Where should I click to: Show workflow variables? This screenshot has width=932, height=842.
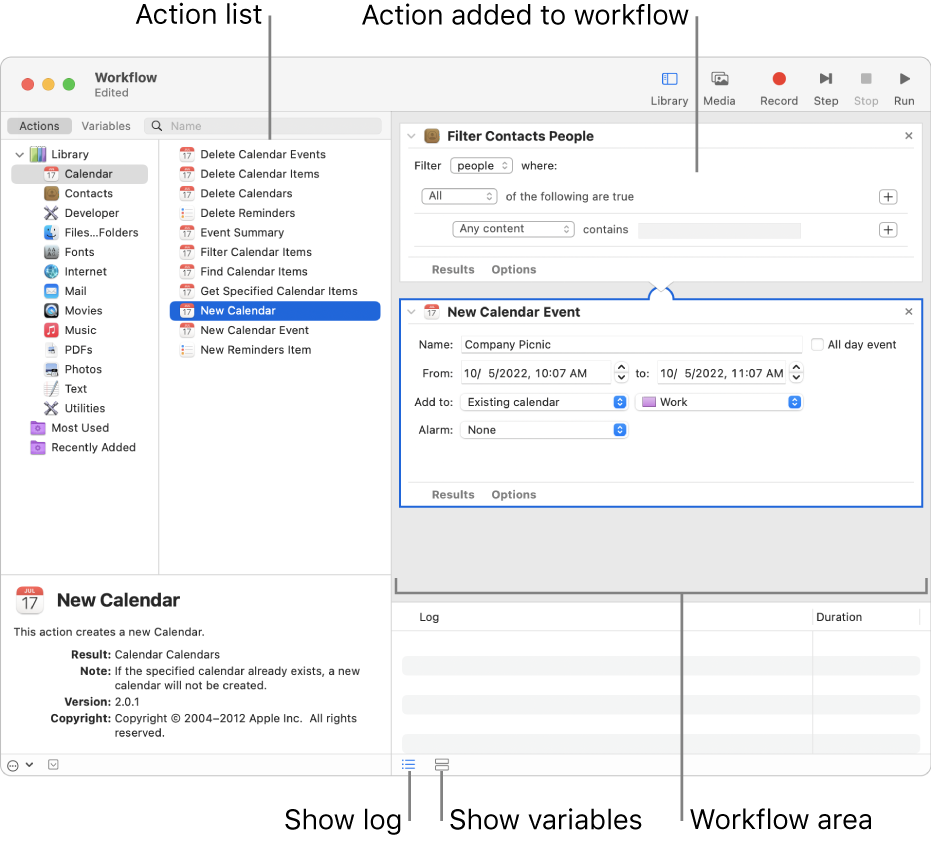point(441,764)
